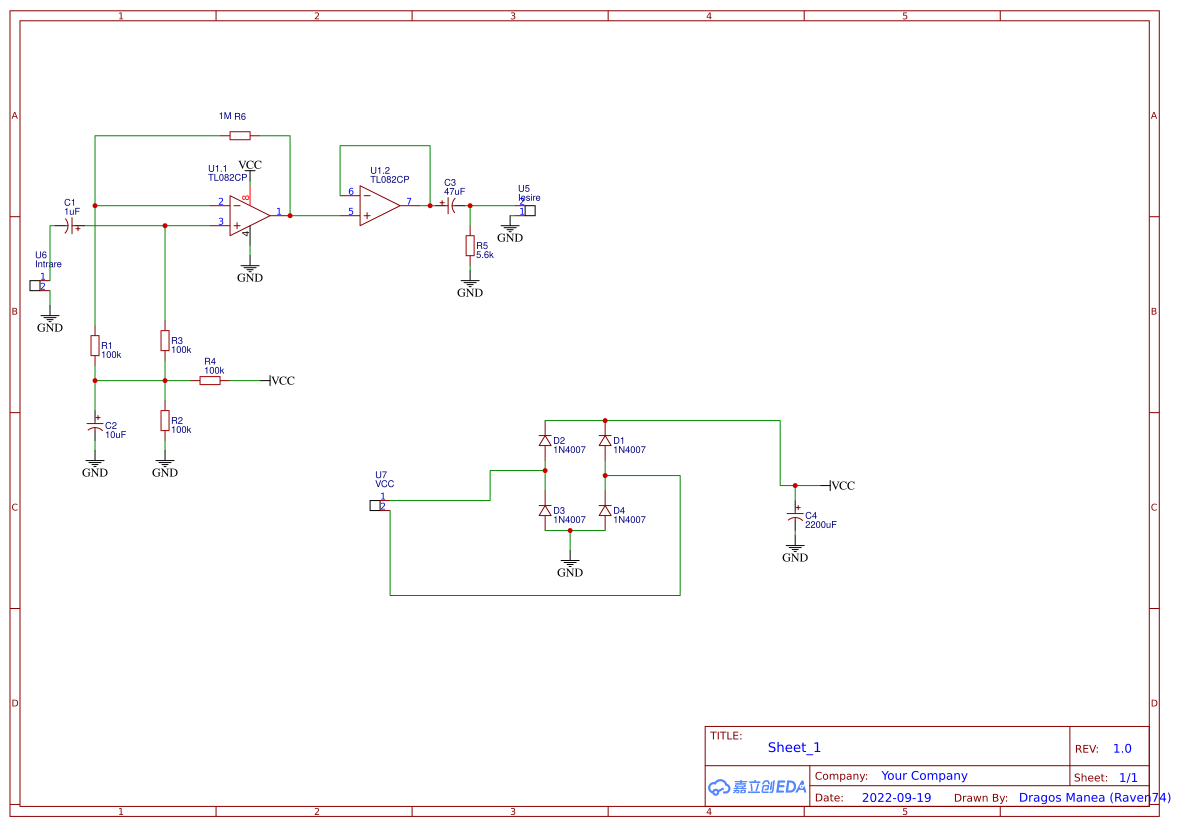Select diode D3 1N4007

pyautogui.click(x=544, y=511)
